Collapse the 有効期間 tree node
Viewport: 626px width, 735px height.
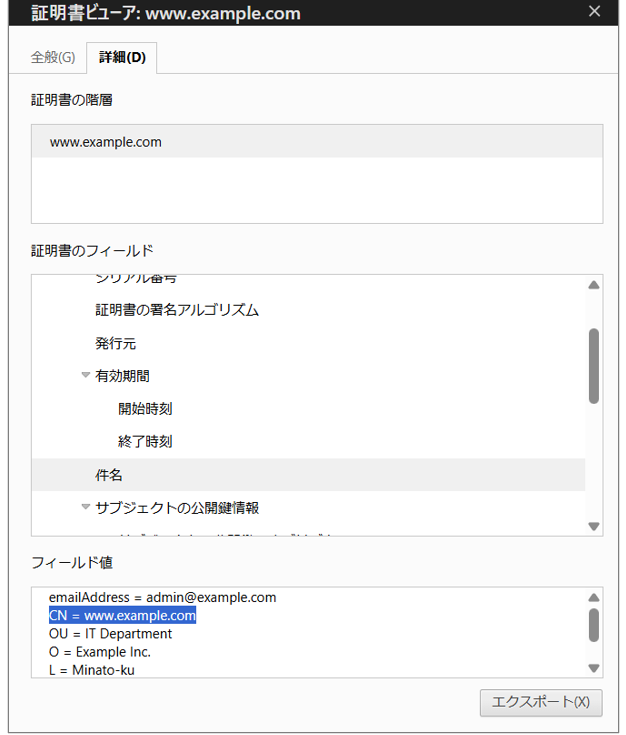pos(85,375)
